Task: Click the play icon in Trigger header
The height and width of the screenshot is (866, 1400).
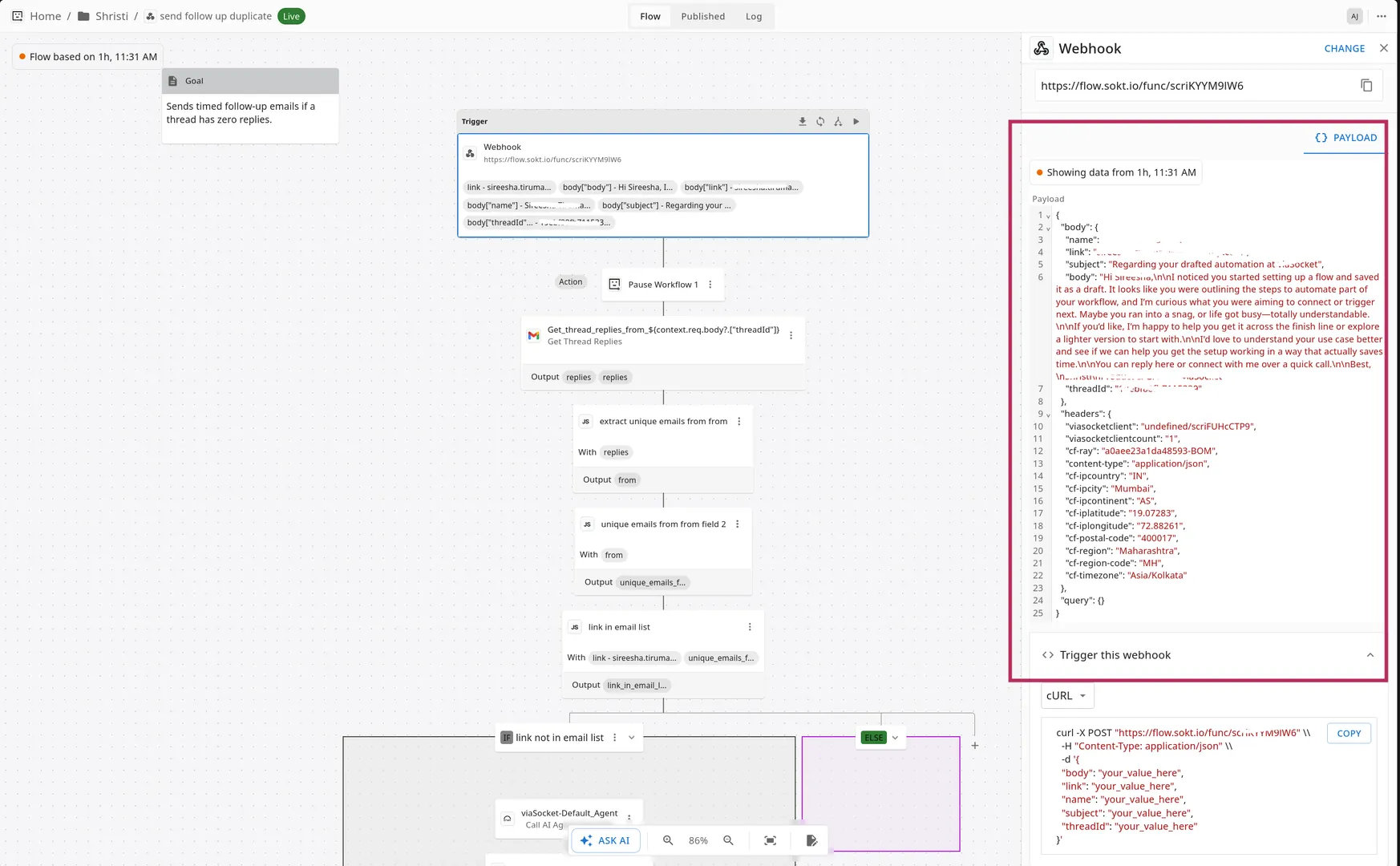Action: click(x=856, y=122)
